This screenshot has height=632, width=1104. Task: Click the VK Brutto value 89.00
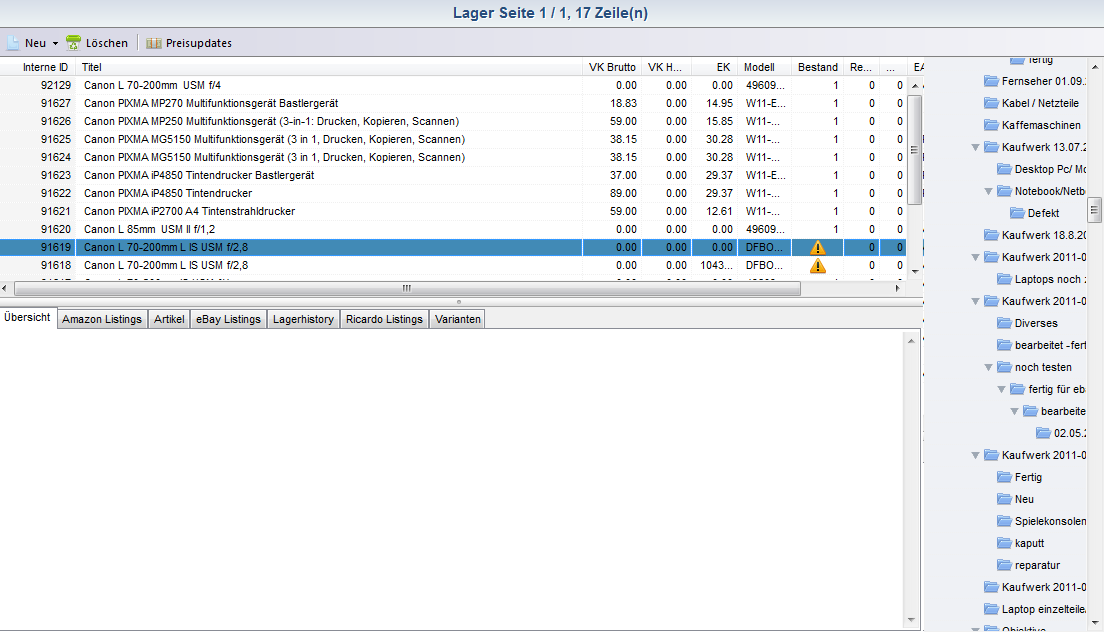click(x=623, y=194)
